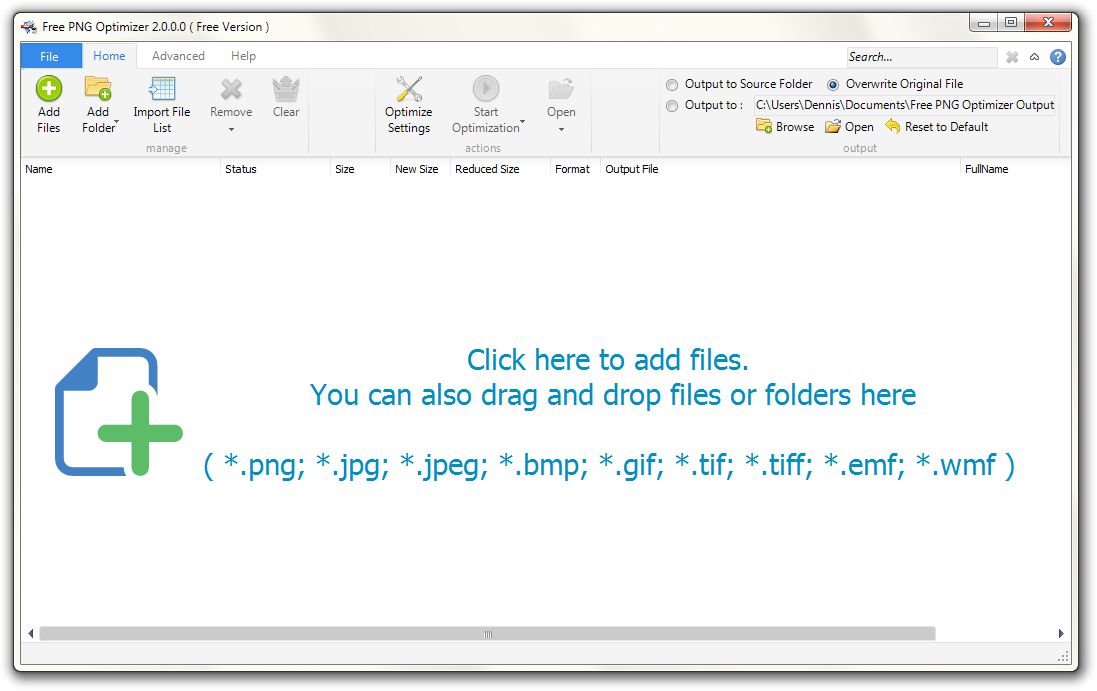Click Browse output folder icon
1097x691 pixels.
coord(763,127)
